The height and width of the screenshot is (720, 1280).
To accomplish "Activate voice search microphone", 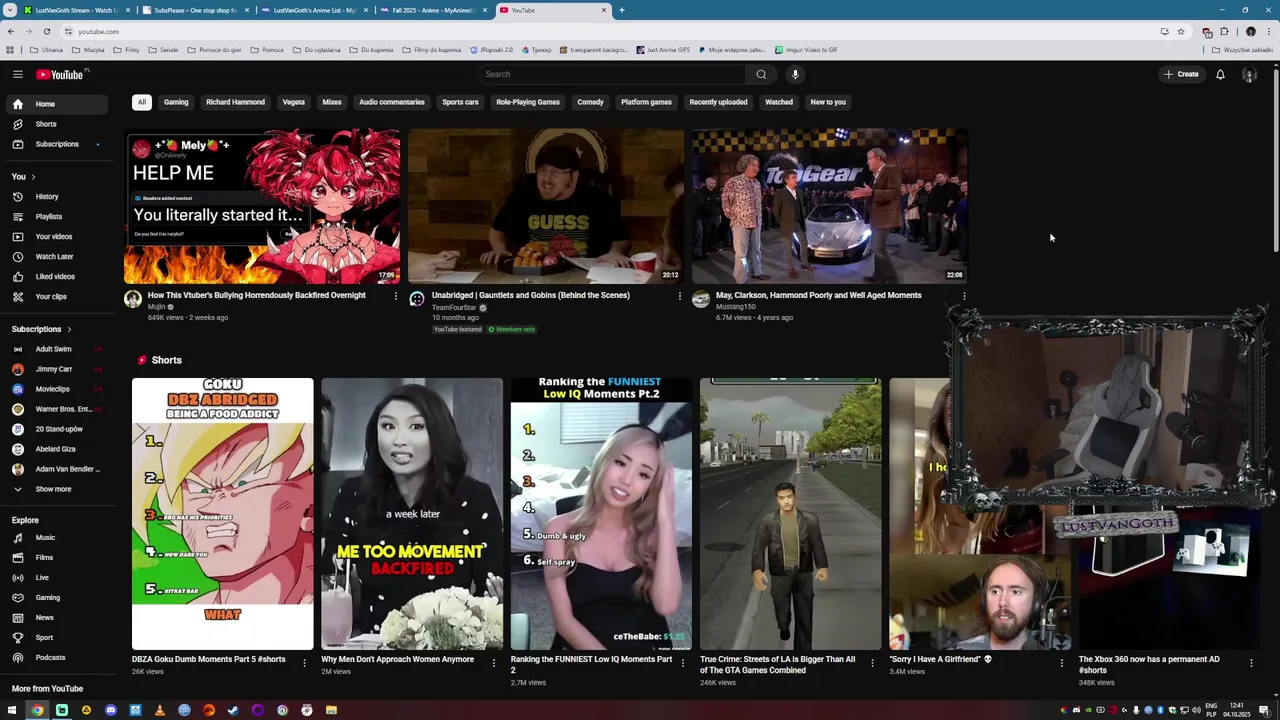I will point(795,74).
